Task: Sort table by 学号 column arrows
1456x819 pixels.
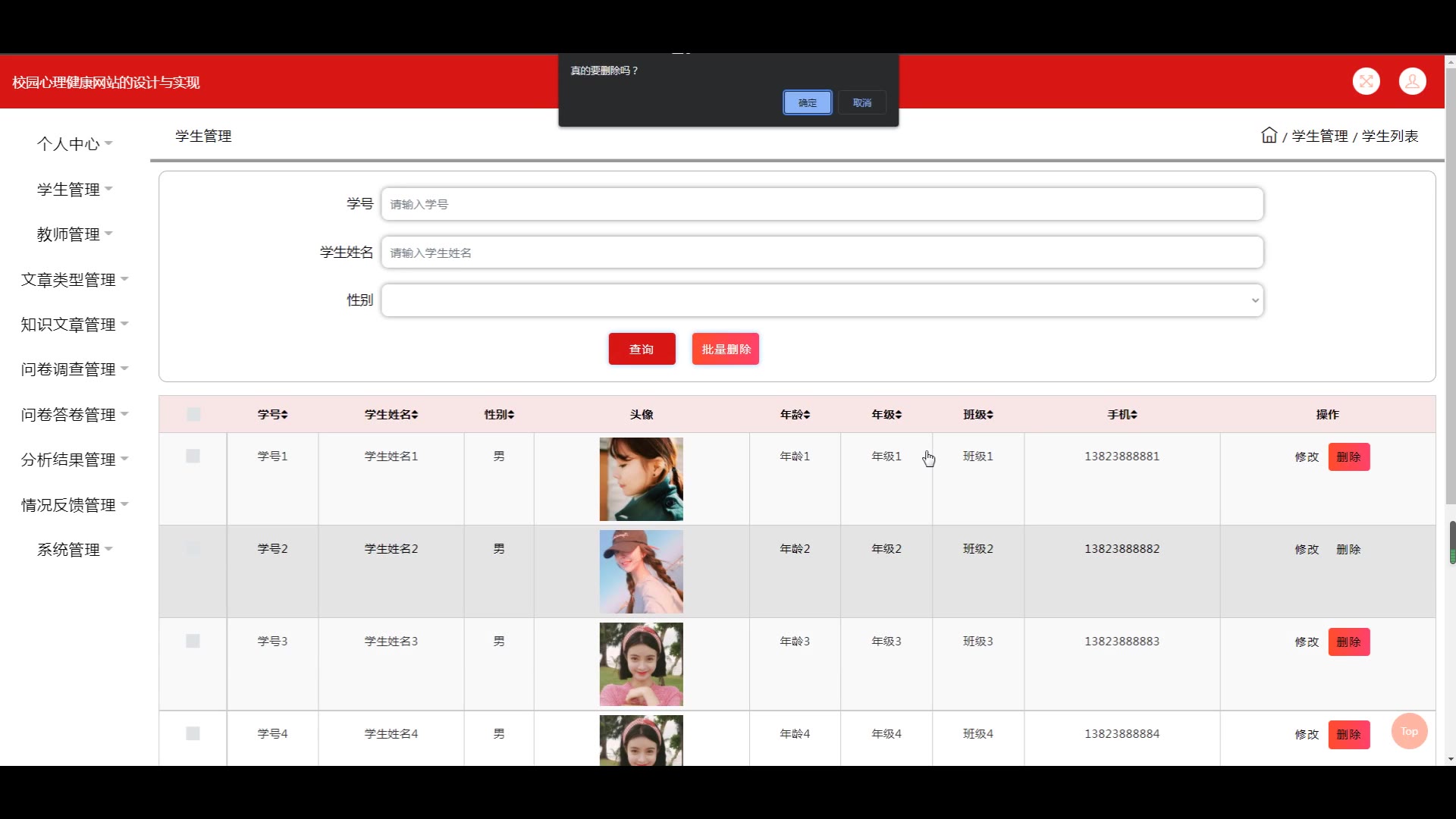Action: (x=284, y=415)
